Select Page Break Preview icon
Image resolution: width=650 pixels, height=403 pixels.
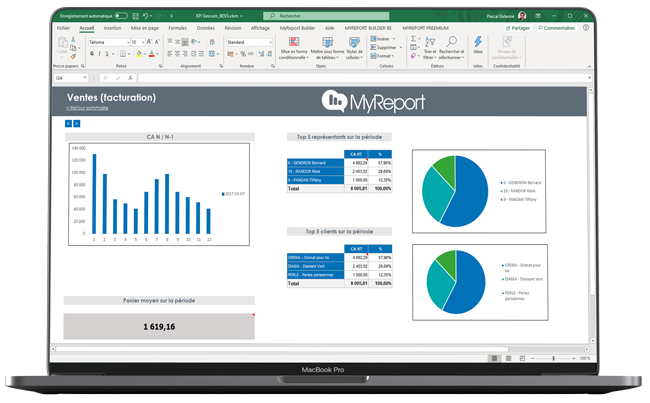(522, 358)
